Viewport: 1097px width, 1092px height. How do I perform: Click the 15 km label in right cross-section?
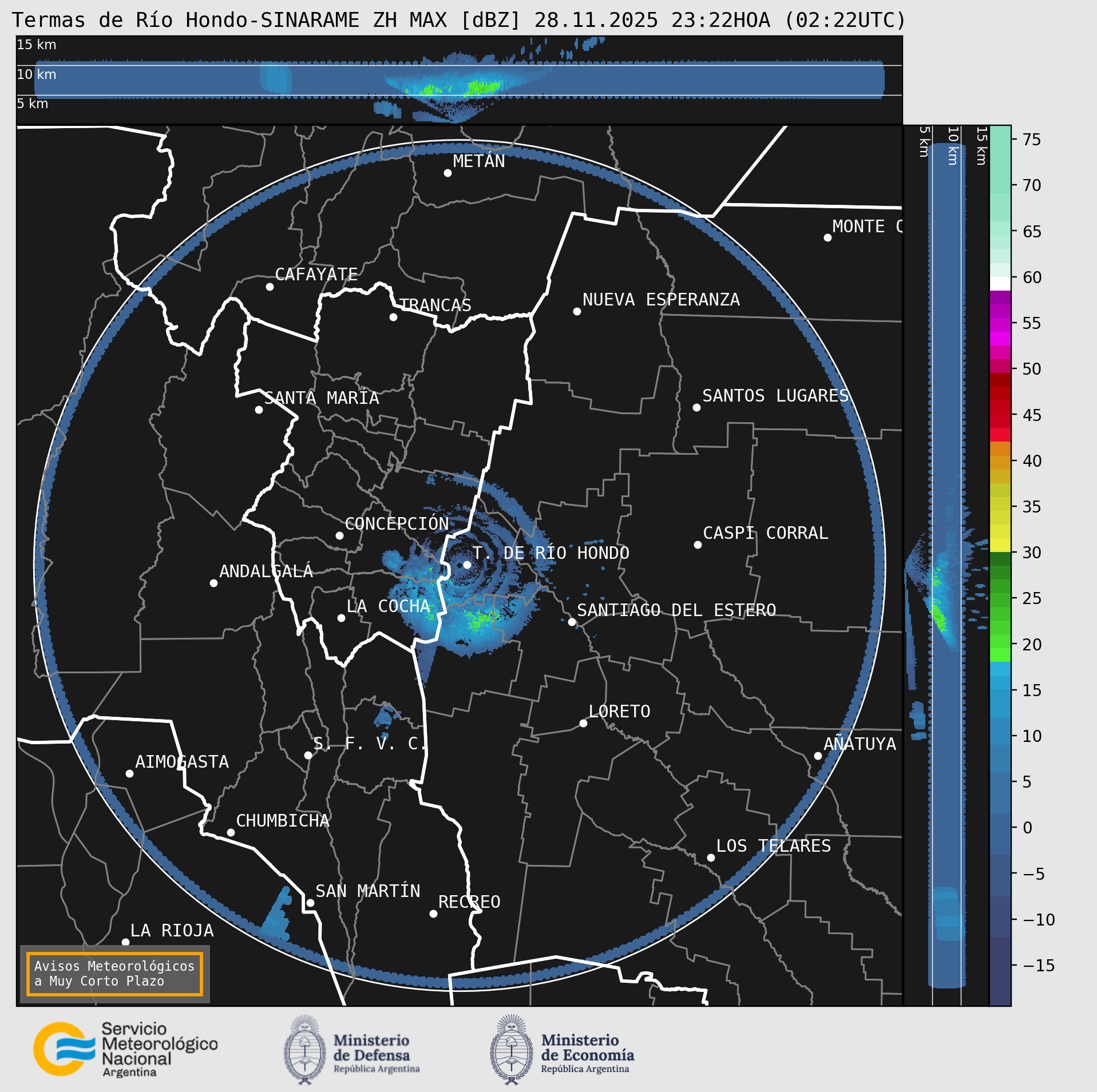coord(981,146)
